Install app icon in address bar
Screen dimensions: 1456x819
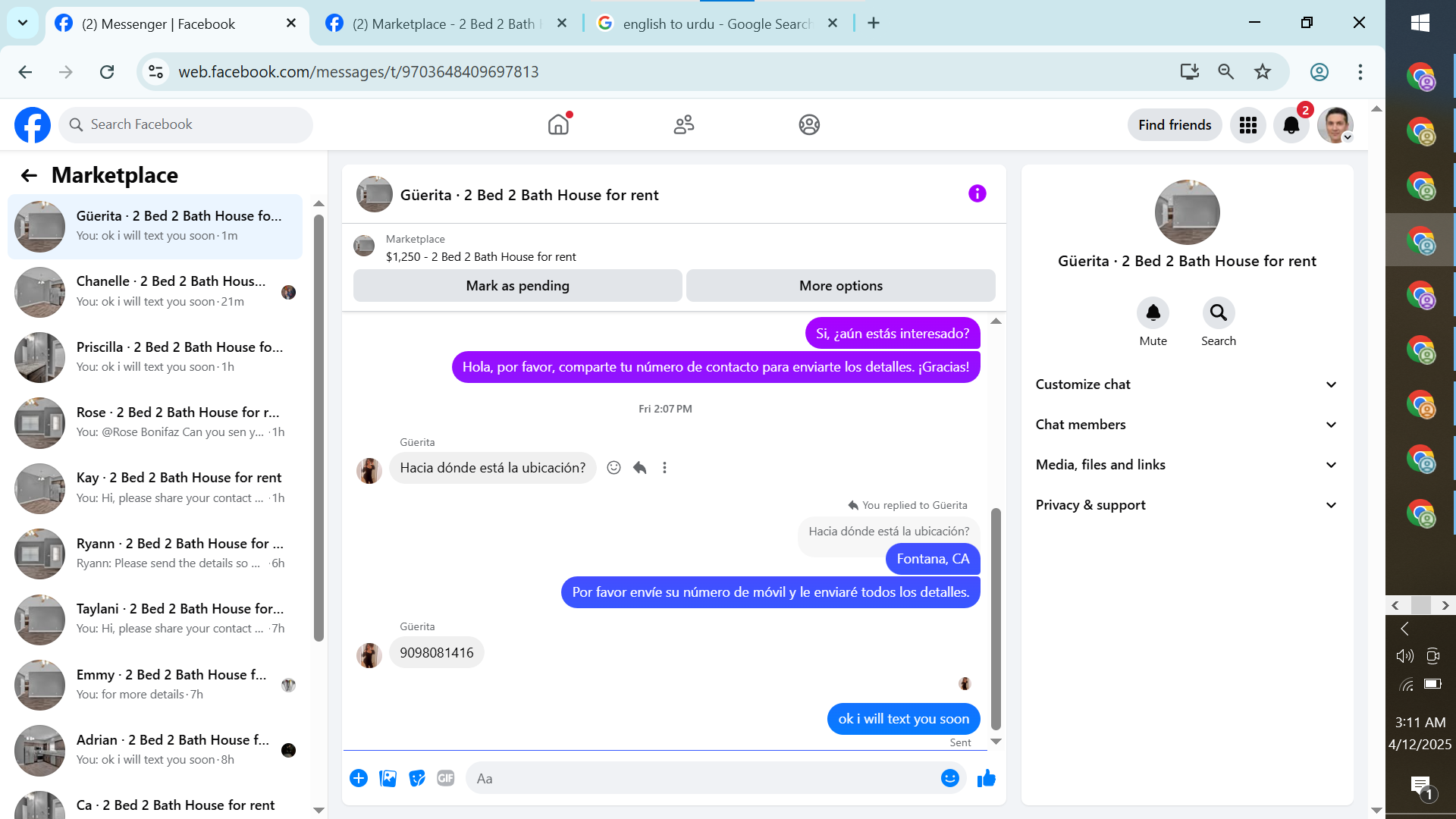point(1190,72)
